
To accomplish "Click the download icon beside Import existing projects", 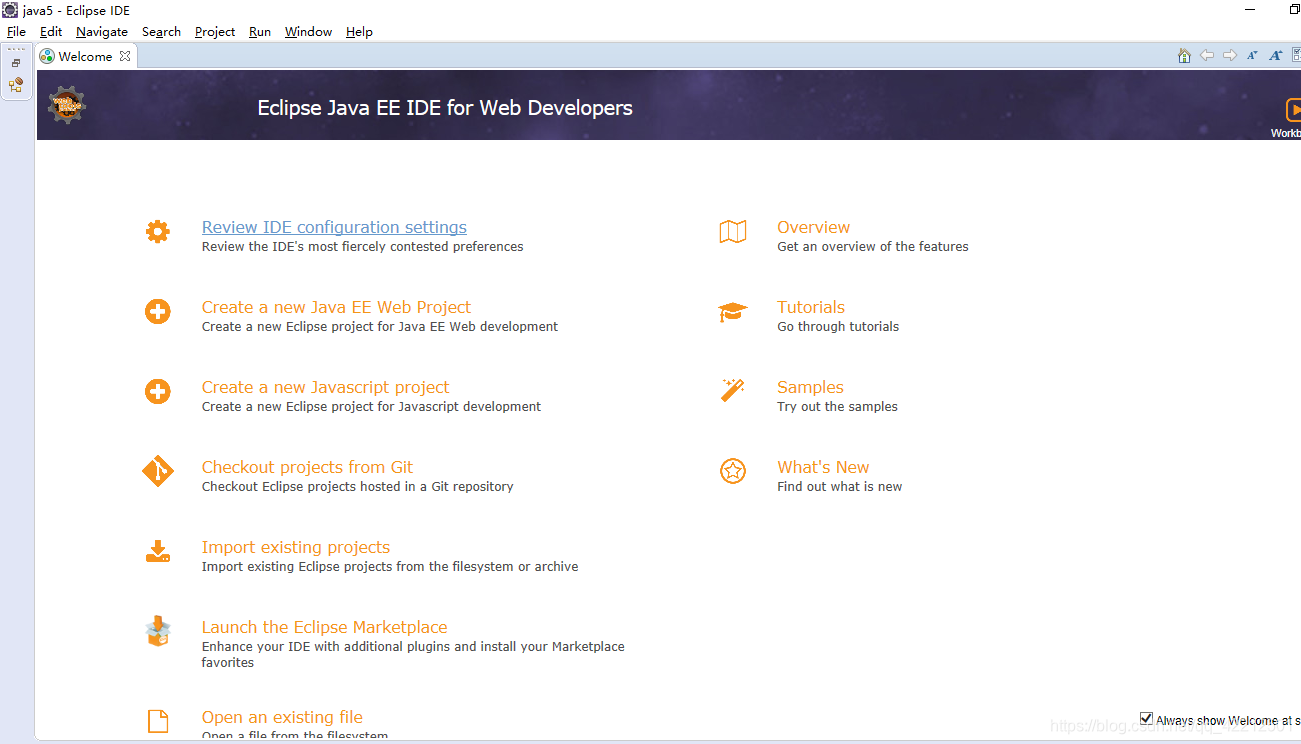I will 158,551.
